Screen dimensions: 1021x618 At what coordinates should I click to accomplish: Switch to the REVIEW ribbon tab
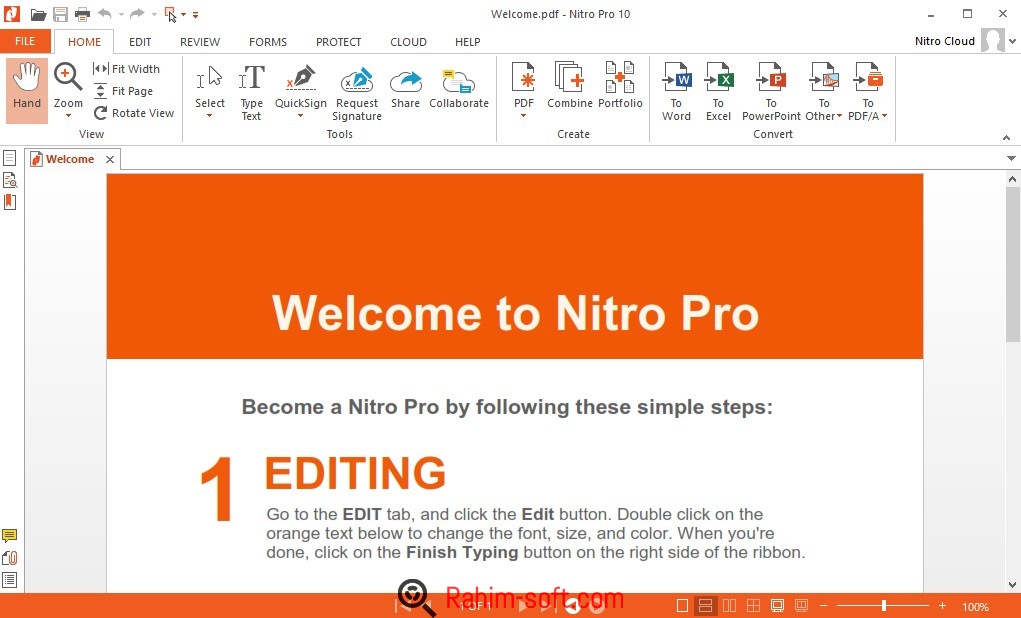coord(200,42)
